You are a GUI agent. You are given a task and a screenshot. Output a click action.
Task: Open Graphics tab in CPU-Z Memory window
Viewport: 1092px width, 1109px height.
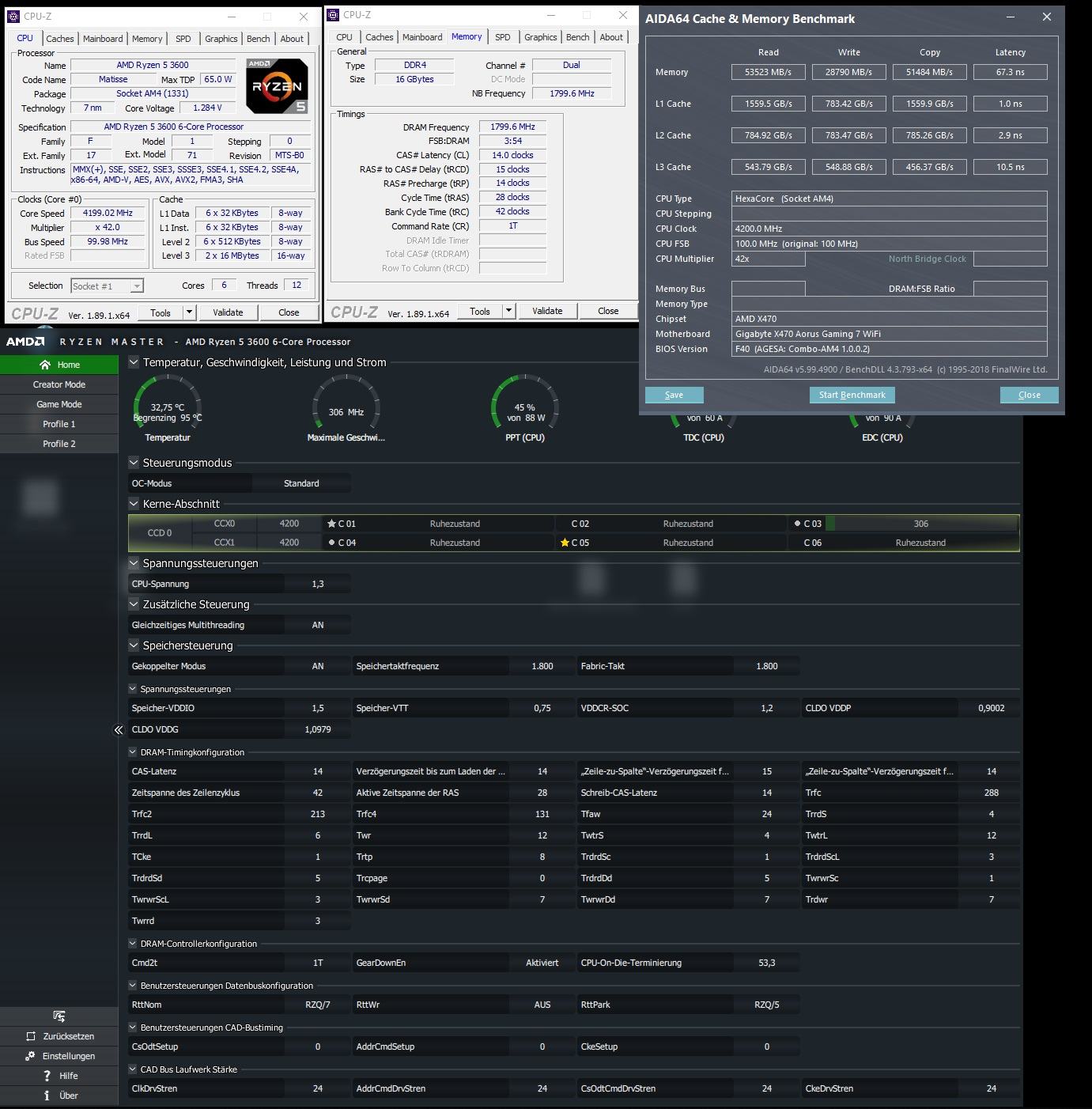pyautogui.click(x=540, y=37)
